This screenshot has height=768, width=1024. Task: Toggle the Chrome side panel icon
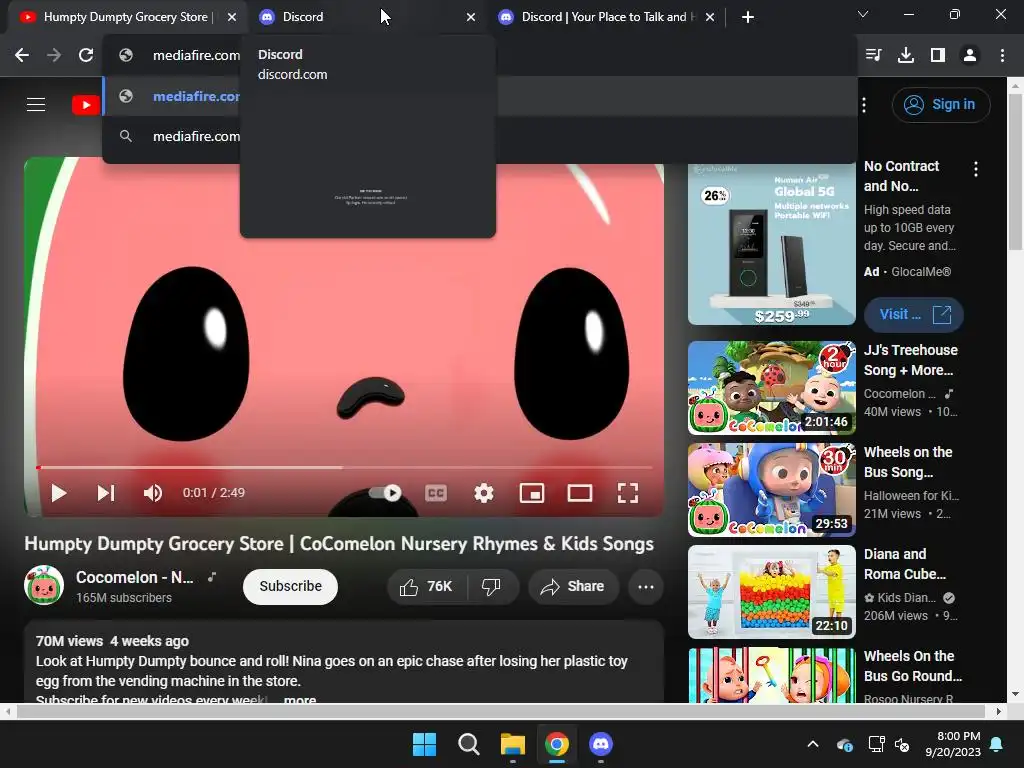(x=938, y=56)
